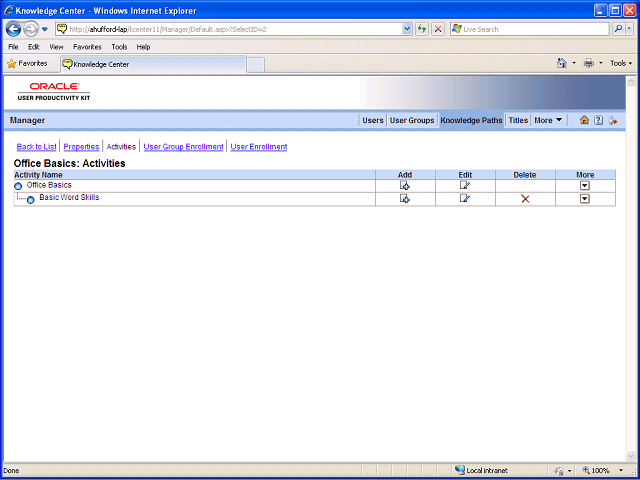
Task: Select the Knowledge Center browser tab
Action: pyautogui.click(x=153, y=64)
